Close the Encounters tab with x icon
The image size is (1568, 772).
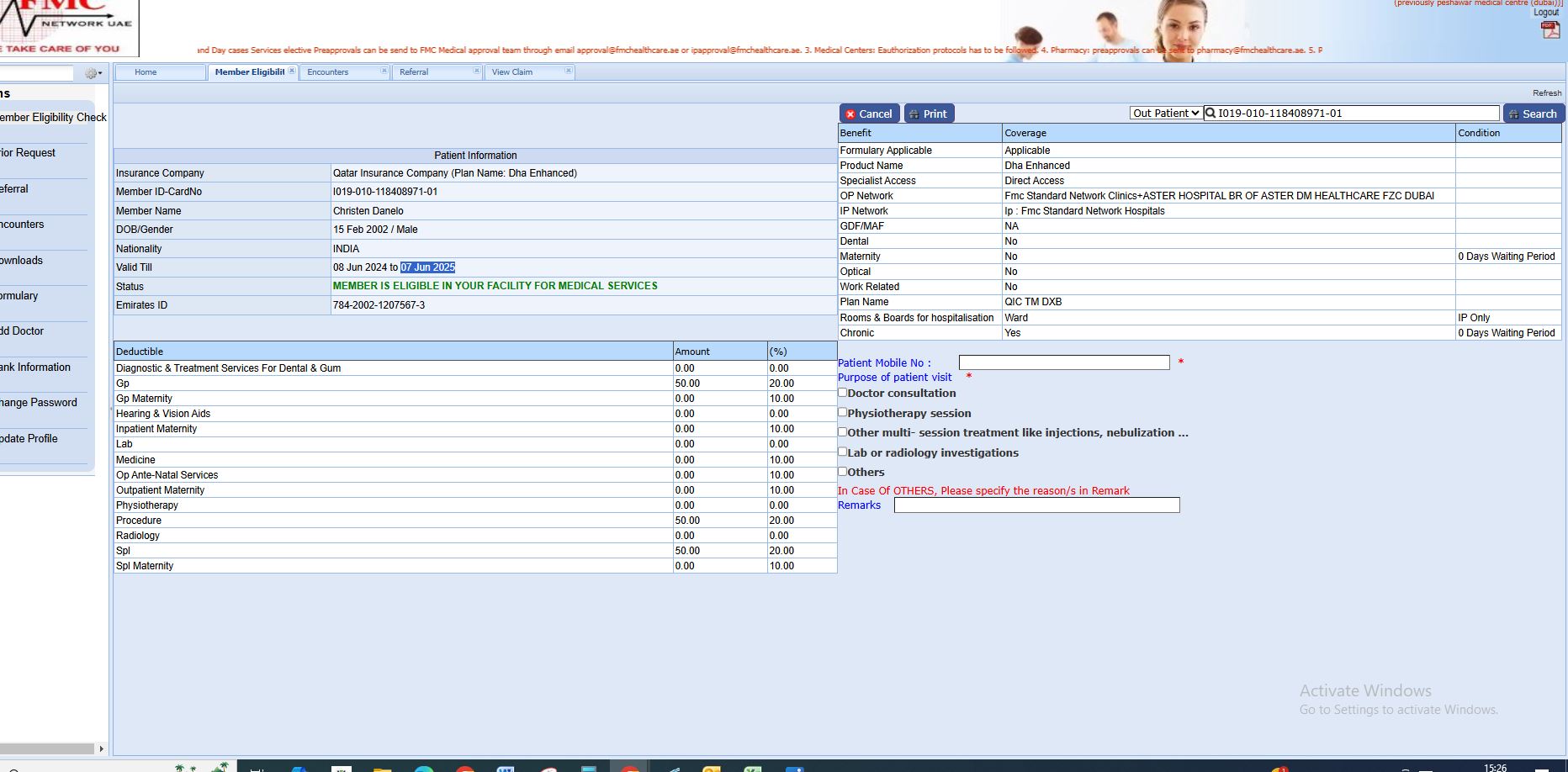point(384,71)
